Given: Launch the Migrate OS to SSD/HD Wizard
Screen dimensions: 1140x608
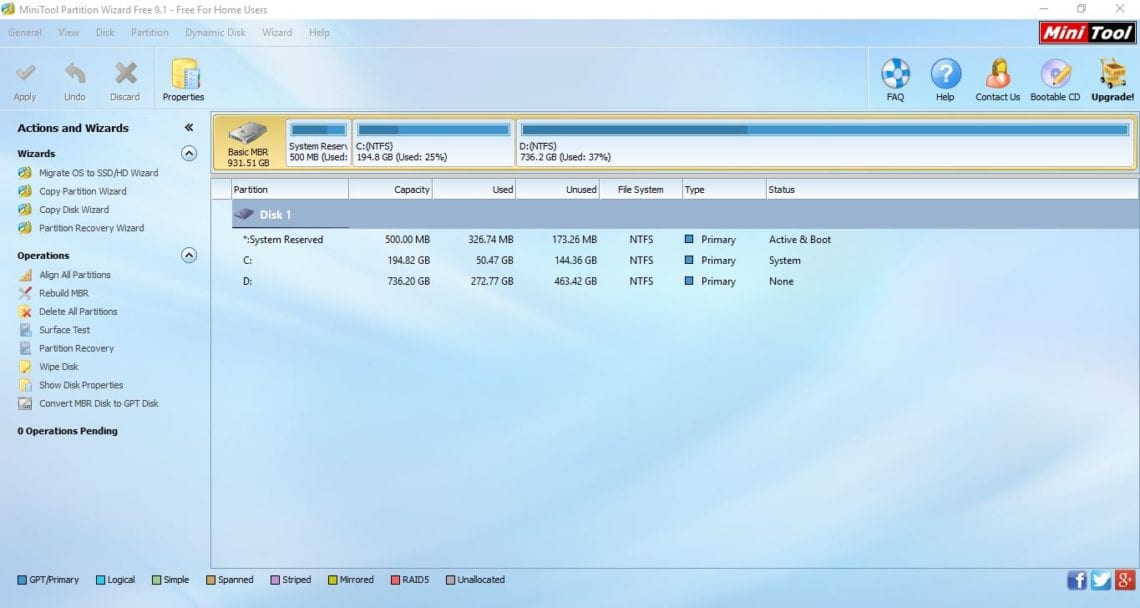Looking at the screenshot, I should coord(89,172).
